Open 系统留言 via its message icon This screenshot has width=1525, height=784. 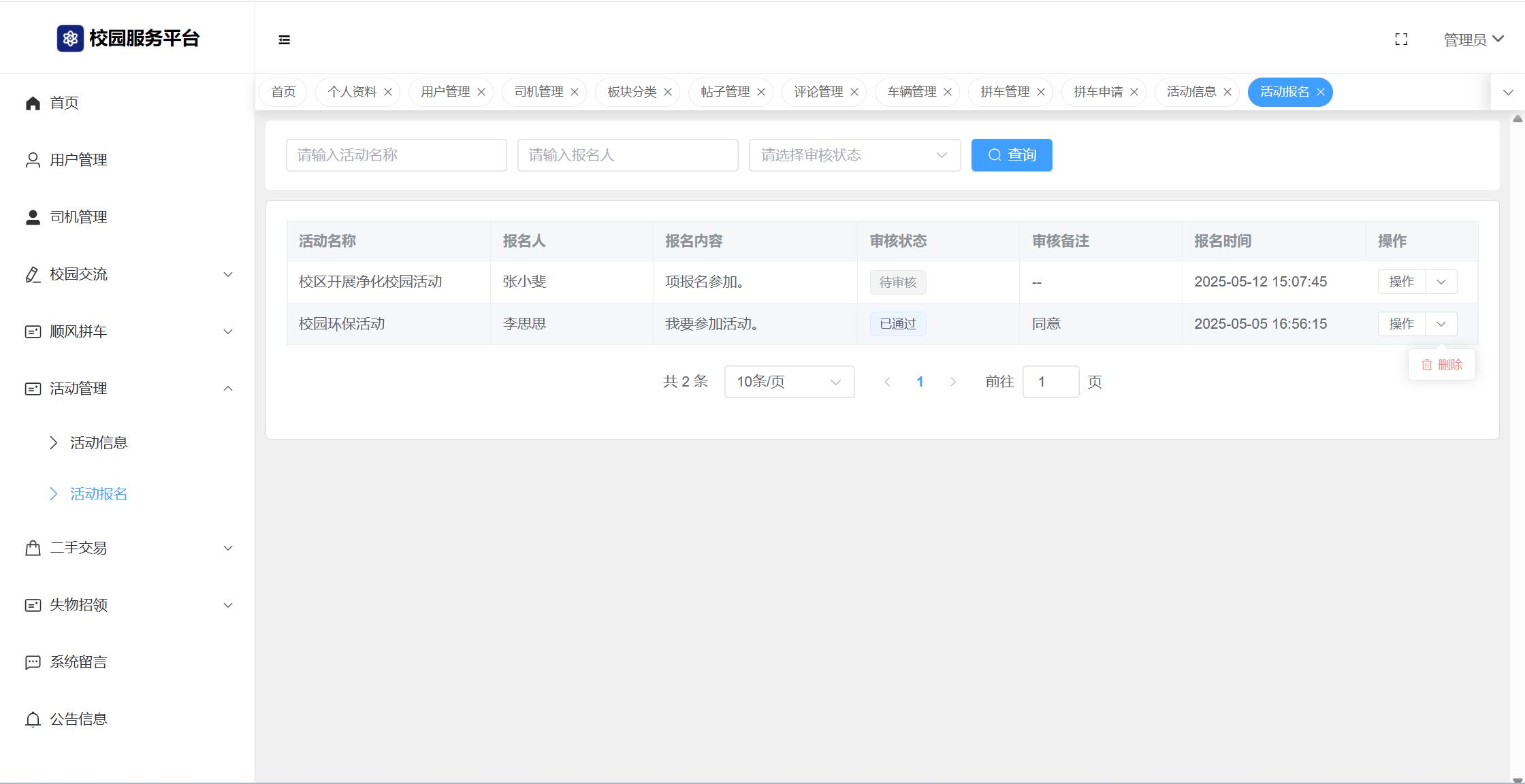(33, 662)
